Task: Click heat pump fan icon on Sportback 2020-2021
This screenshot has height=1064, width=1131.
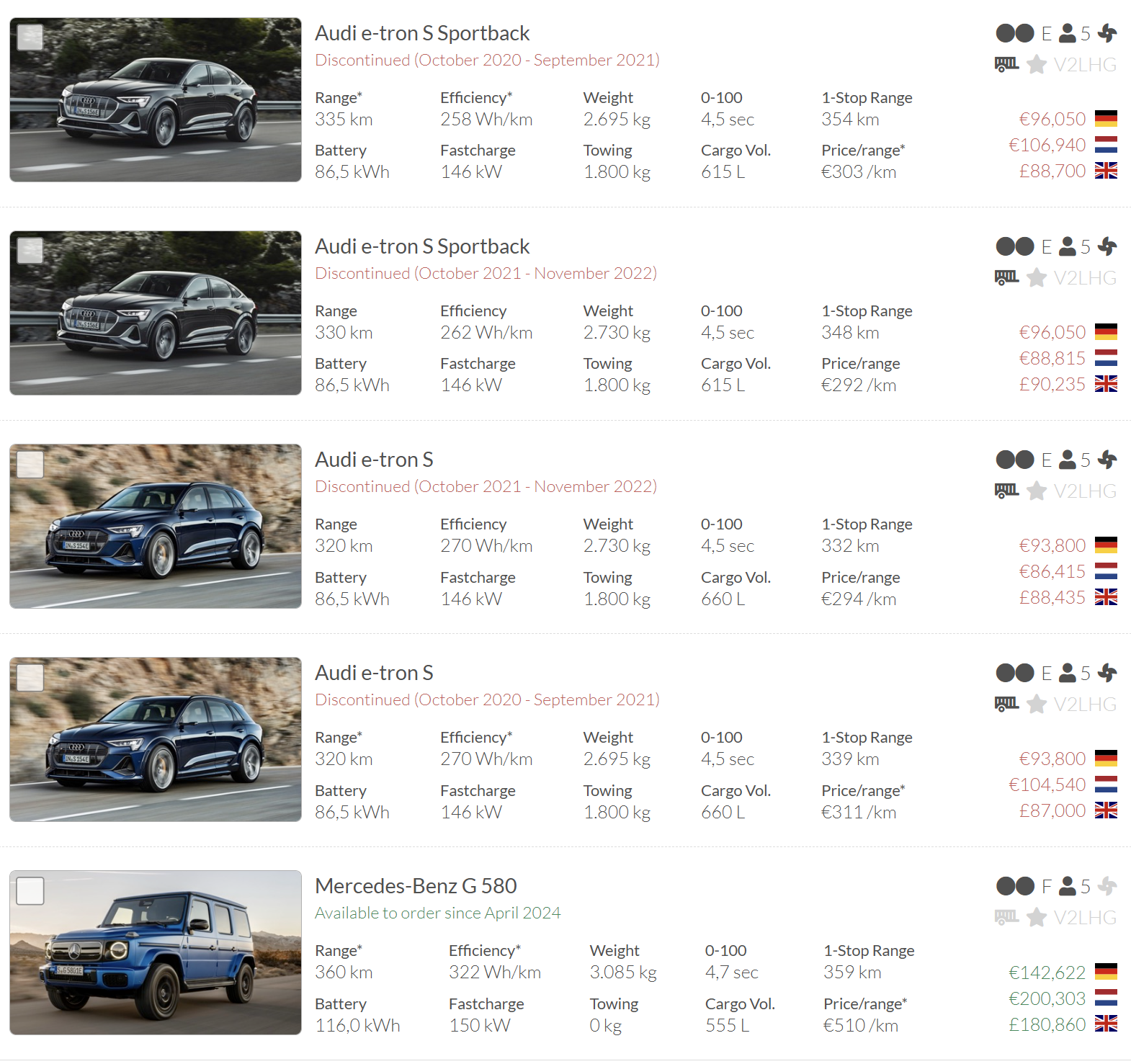Action: (x=1107, y=33)
